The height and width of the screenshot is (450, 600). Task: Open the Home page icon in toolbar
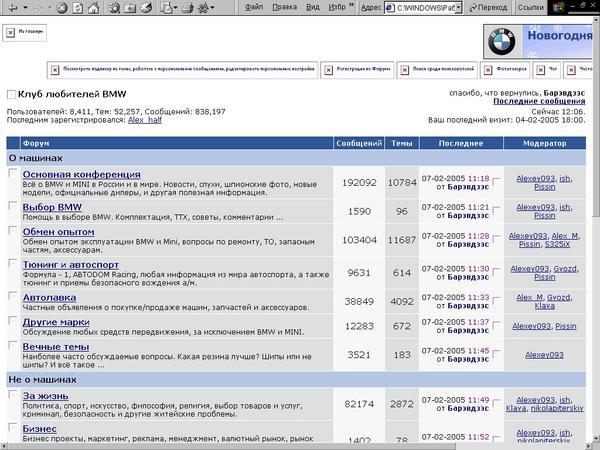pos(94,7)
